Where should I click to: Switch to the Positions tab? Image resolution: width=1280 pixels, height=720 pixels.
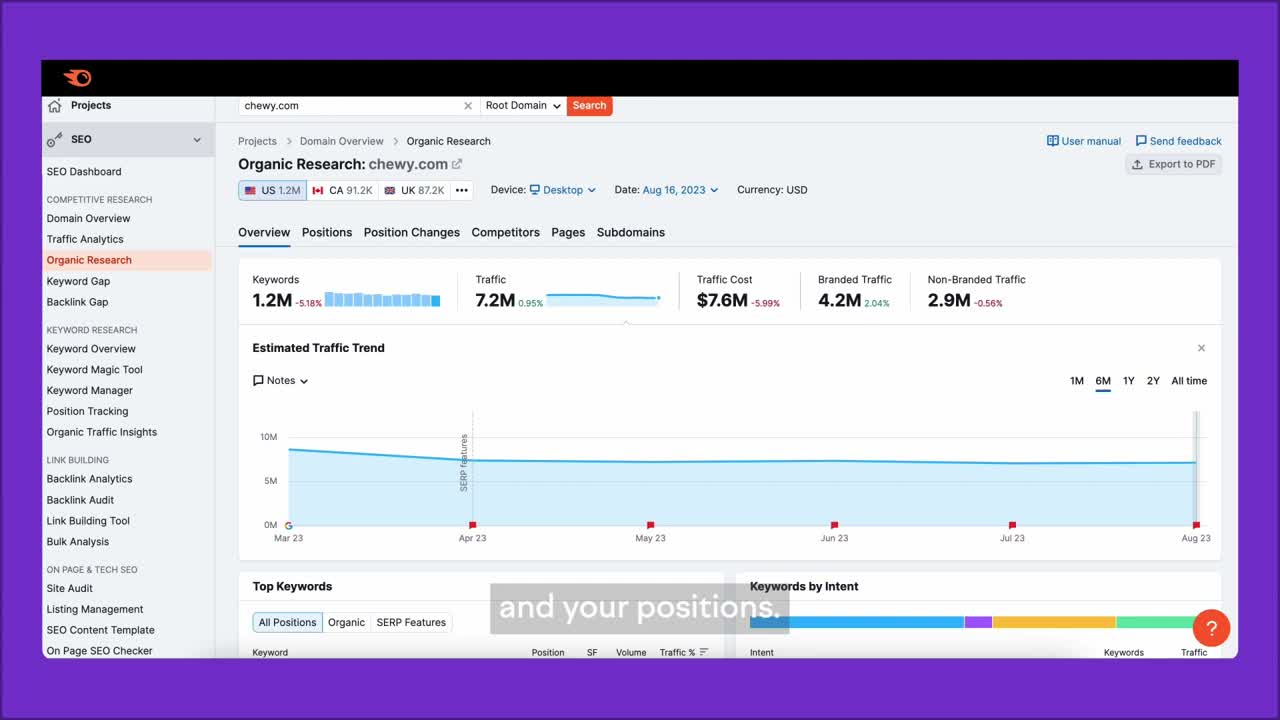point(327,232)
